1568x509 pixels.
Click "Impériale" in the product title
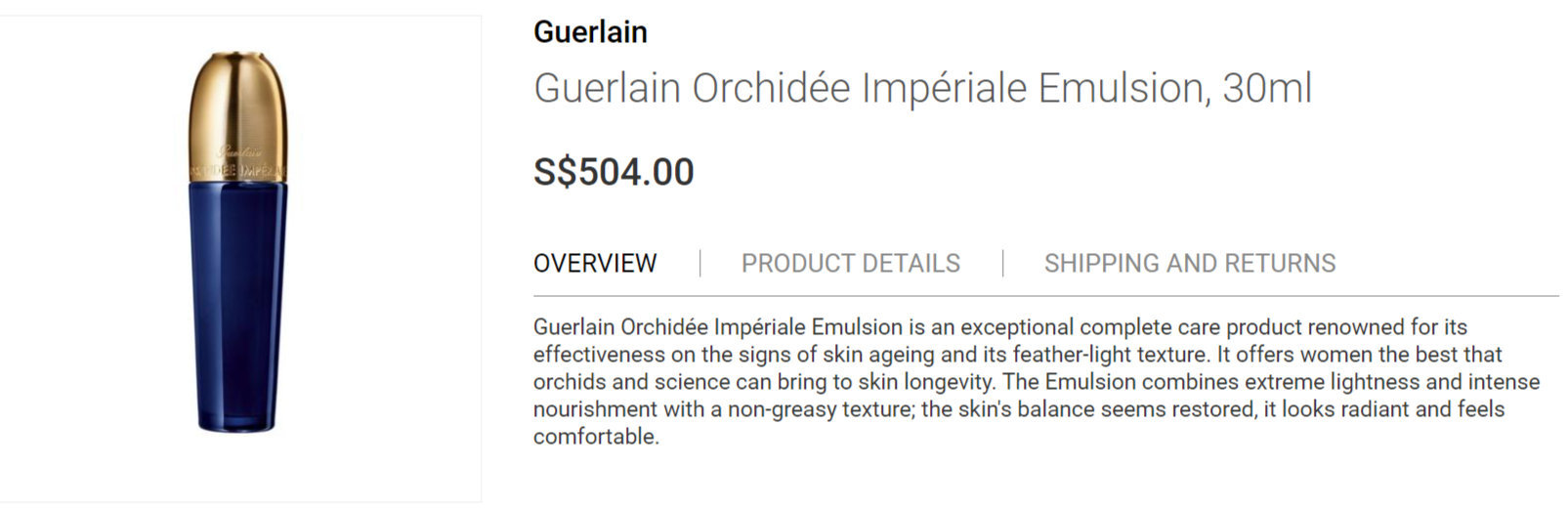945,88
